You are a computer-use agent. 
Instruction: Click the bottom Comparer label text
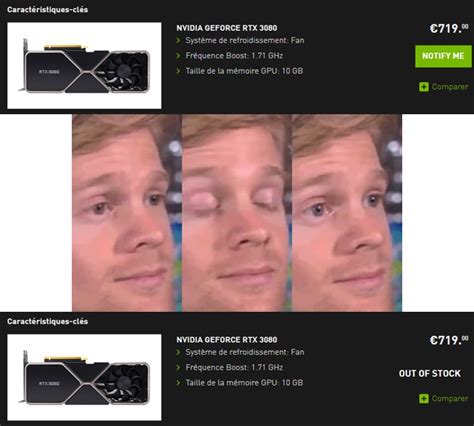(450, 399)
